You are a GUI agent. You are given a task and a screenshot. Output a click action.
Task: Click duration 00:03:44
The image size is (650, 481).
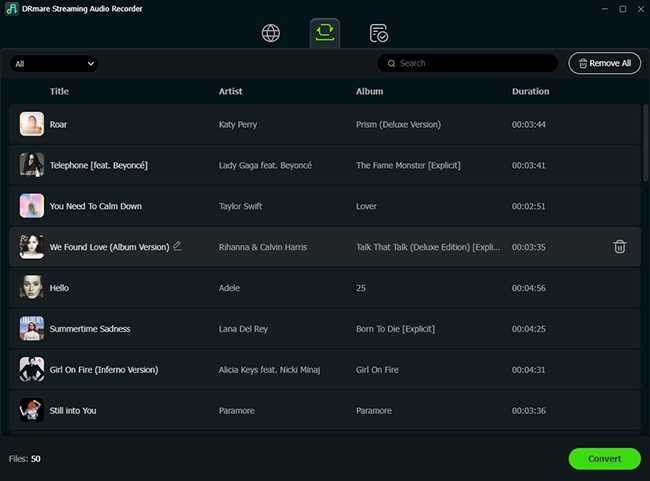coord(529,124)
